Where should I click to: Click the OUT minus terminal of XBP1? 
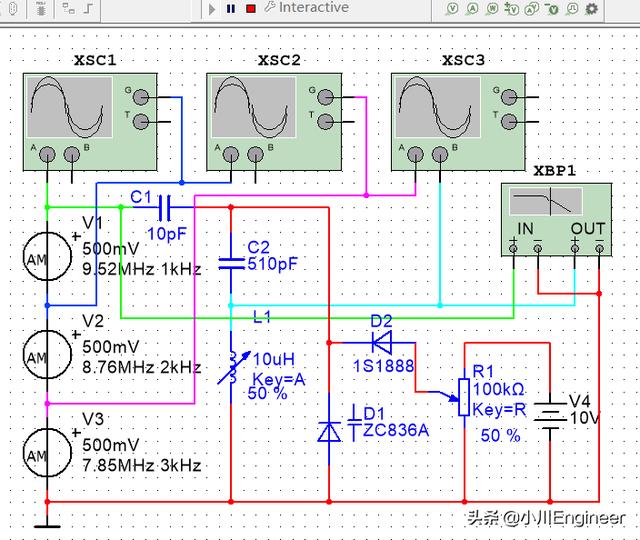[x=599, y=248]
